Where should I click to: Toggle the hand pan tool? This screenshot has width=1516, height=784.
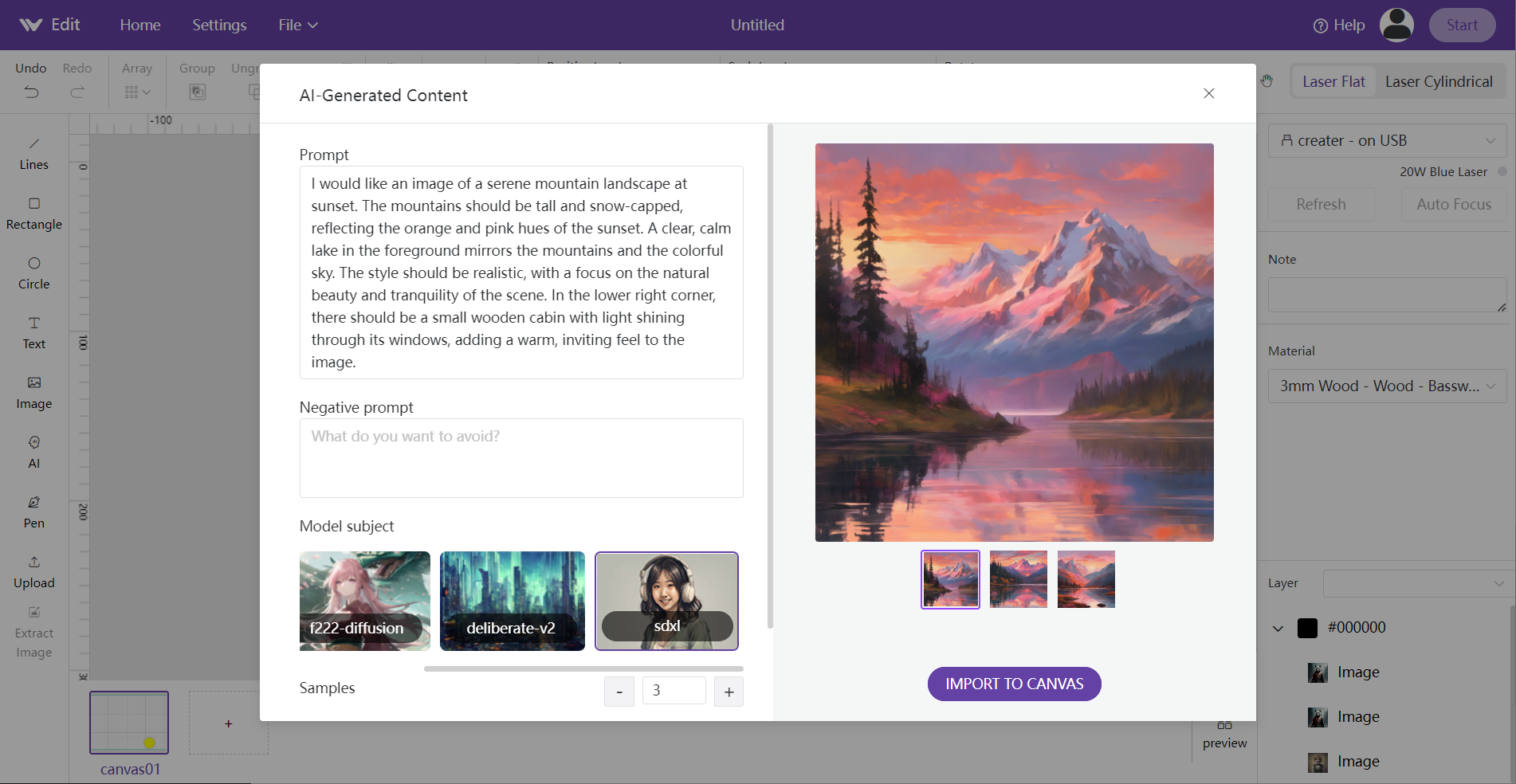pos(1267,80)
